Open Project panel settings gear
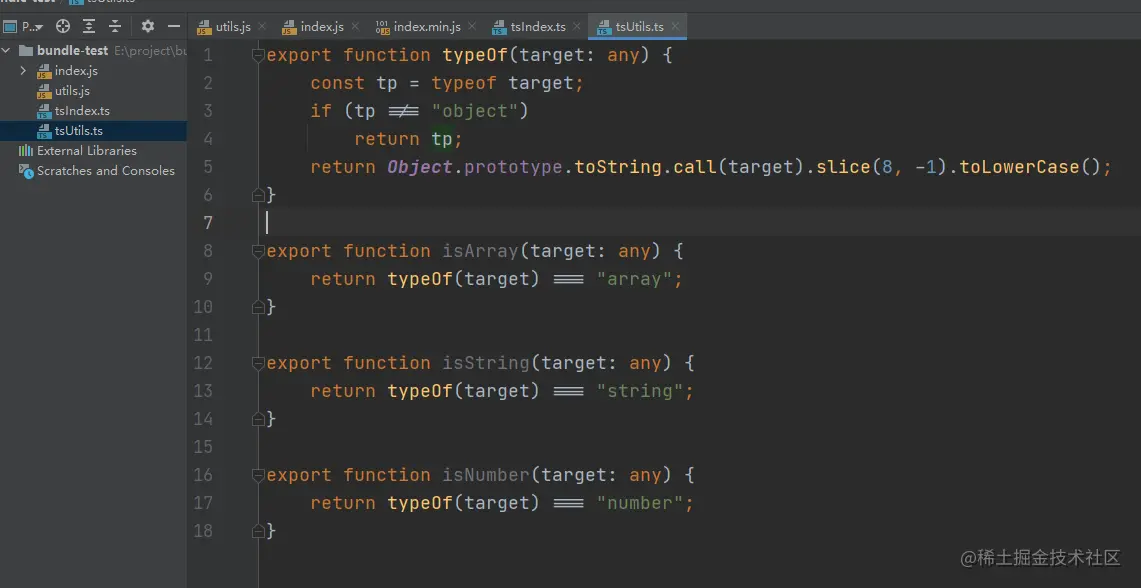Image resolution: width=1141 pixels, height=588 pixels. click(148, 27)
